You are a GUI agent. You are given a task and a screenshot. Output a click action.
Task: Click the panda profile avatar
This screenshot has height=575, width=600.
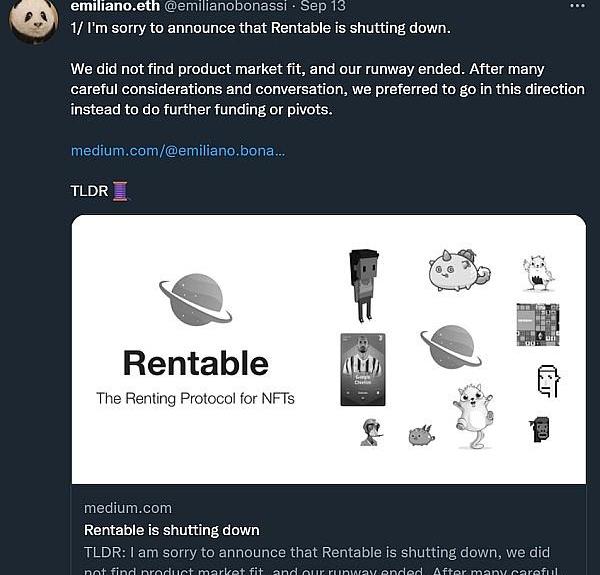coord(33,20)
